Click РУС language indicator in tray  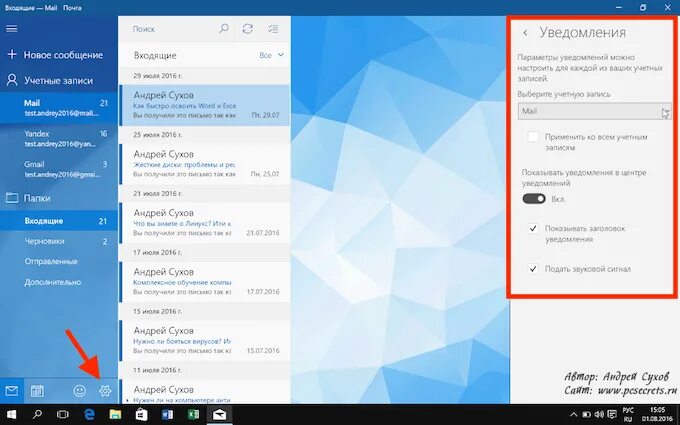pyautogui.click(x=628, y=415)
